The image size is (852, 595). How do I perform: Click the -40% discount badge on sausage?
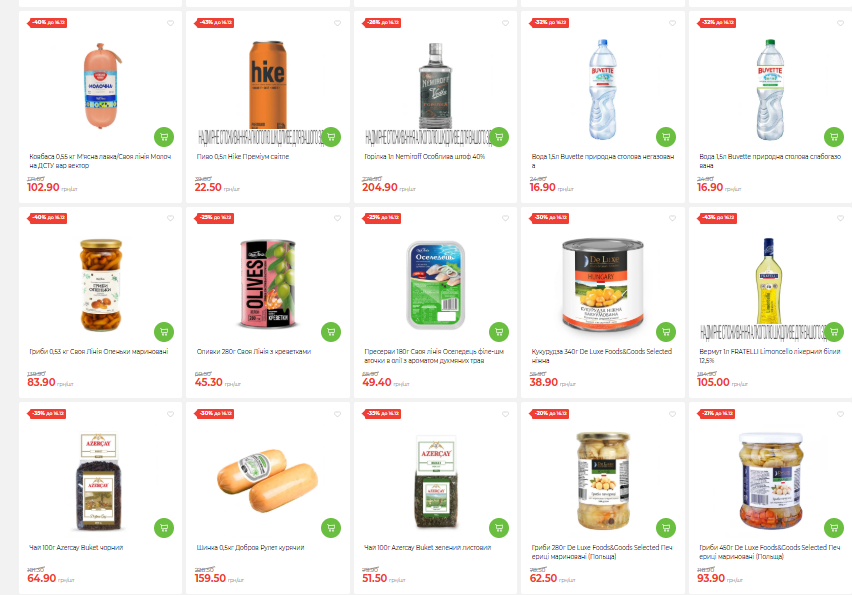pyautogui.click(x=47, y=23)
